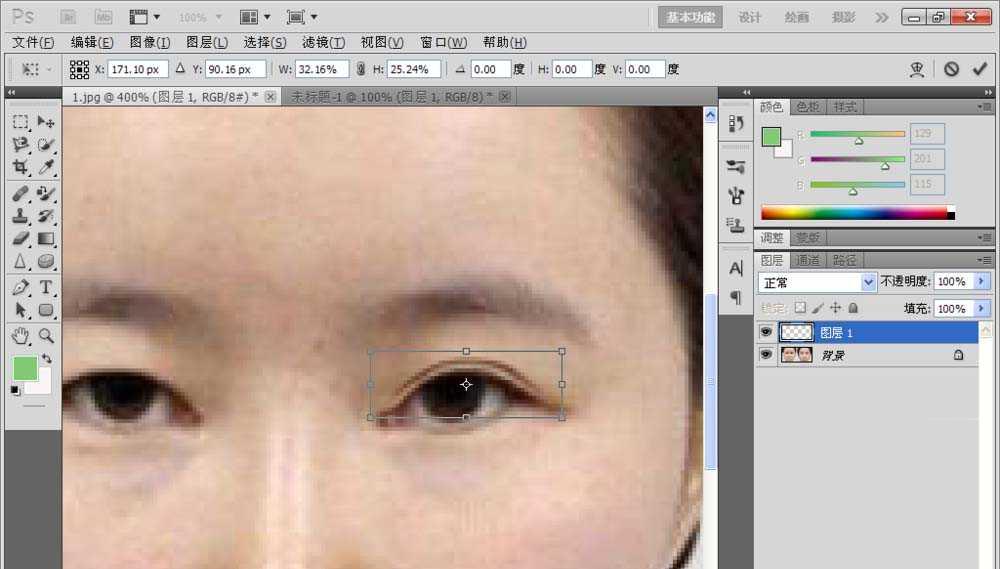Pick a color from the spectrum ramp
Image resolution: width=1000 pixels, height=569 pixels.
coord(857,213)
